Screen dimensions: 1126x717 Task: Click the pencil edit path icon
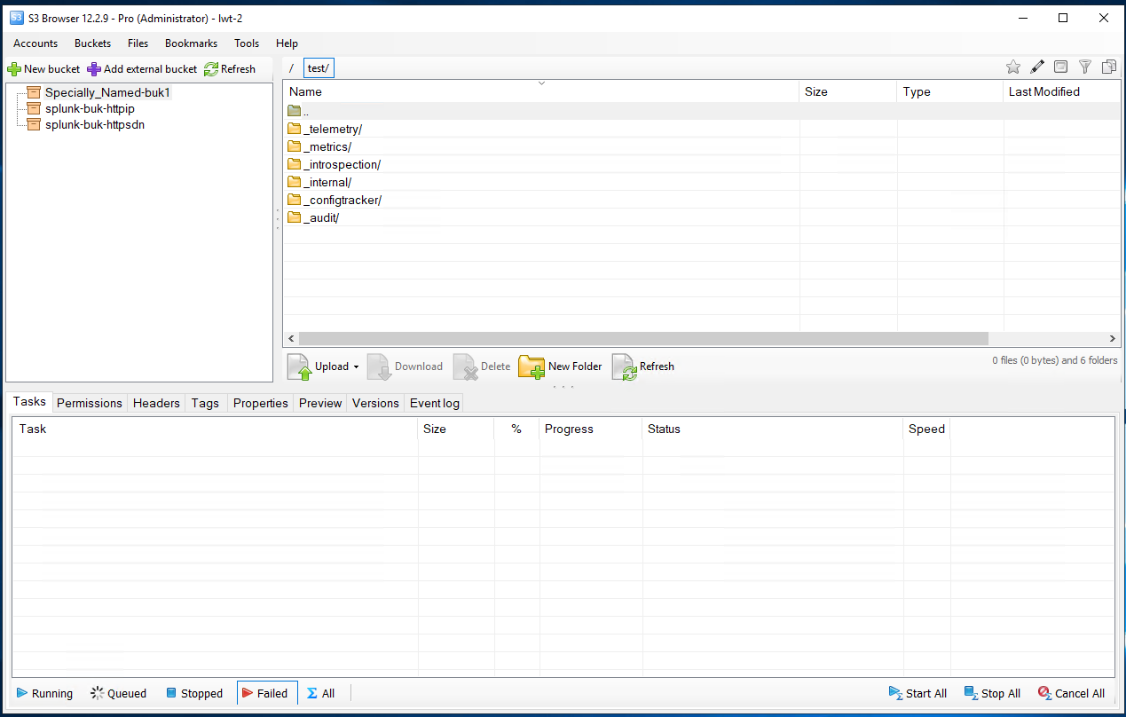(1037, 67)
